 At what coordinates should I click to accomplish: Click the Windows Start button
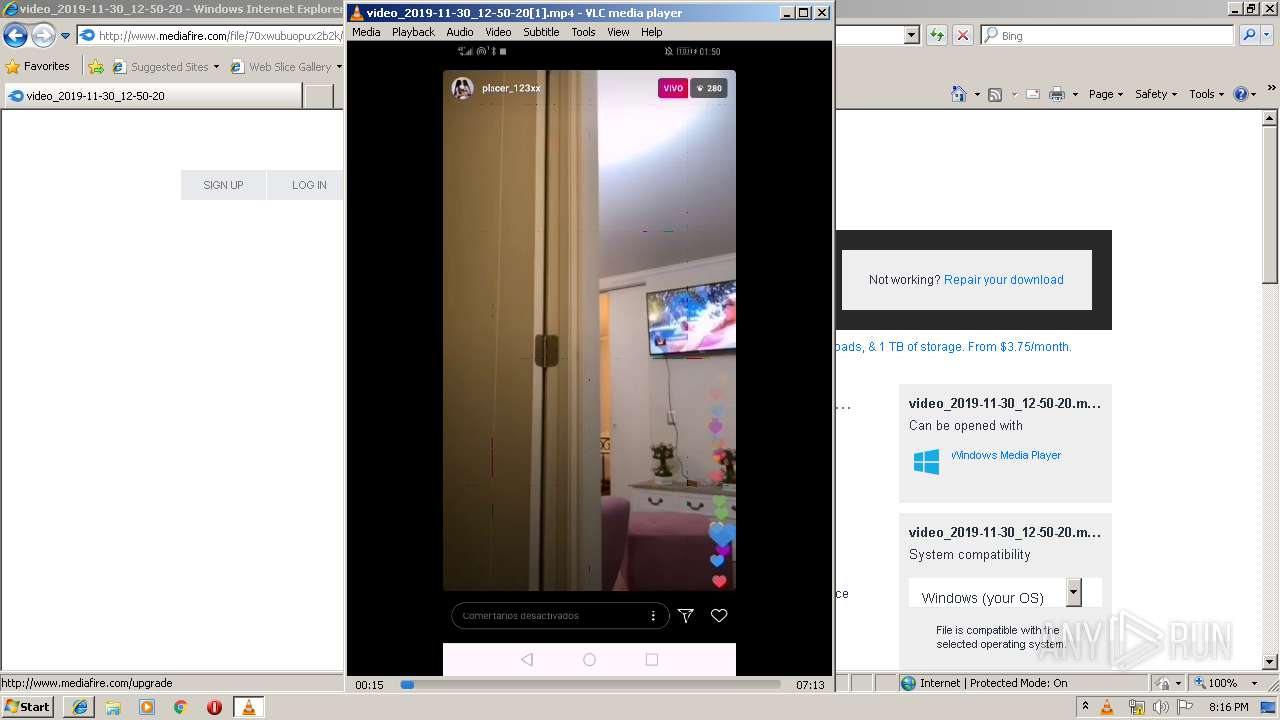pyautogui.click(x=28, y=706)
